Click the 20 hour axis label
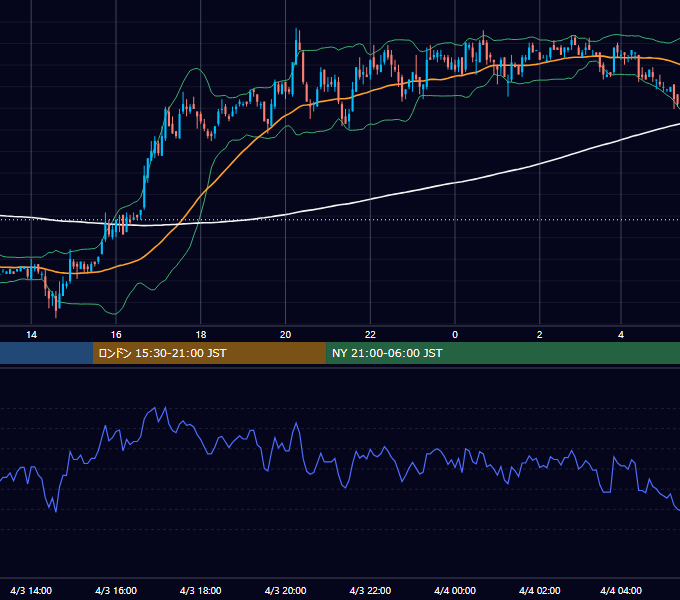 click(x=285, y=335)
